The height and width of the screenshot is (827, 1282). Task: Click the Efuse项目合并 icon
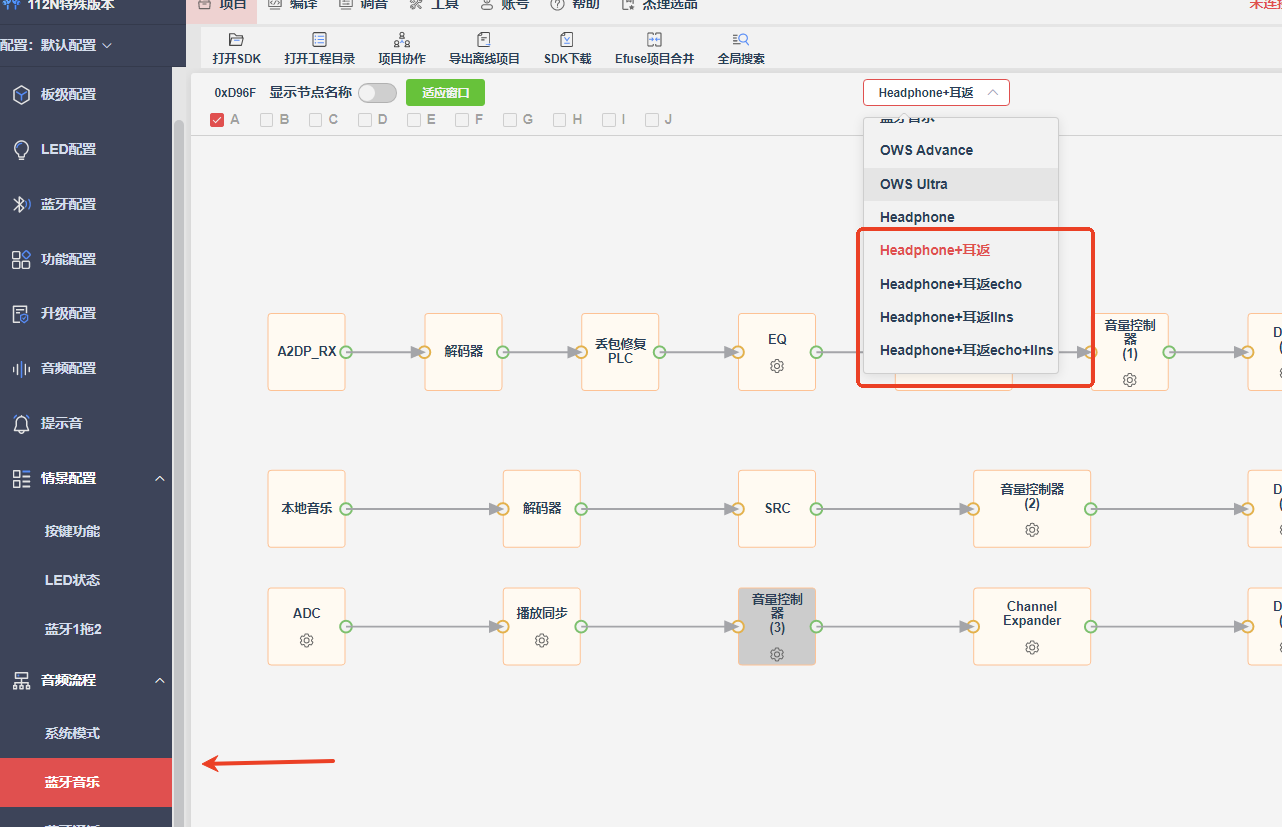[654, 40]
